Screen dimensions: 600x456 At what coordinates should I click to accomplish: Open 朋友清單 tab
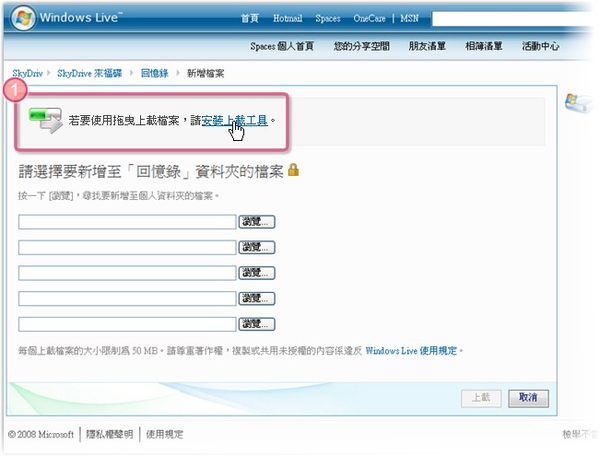427,46
